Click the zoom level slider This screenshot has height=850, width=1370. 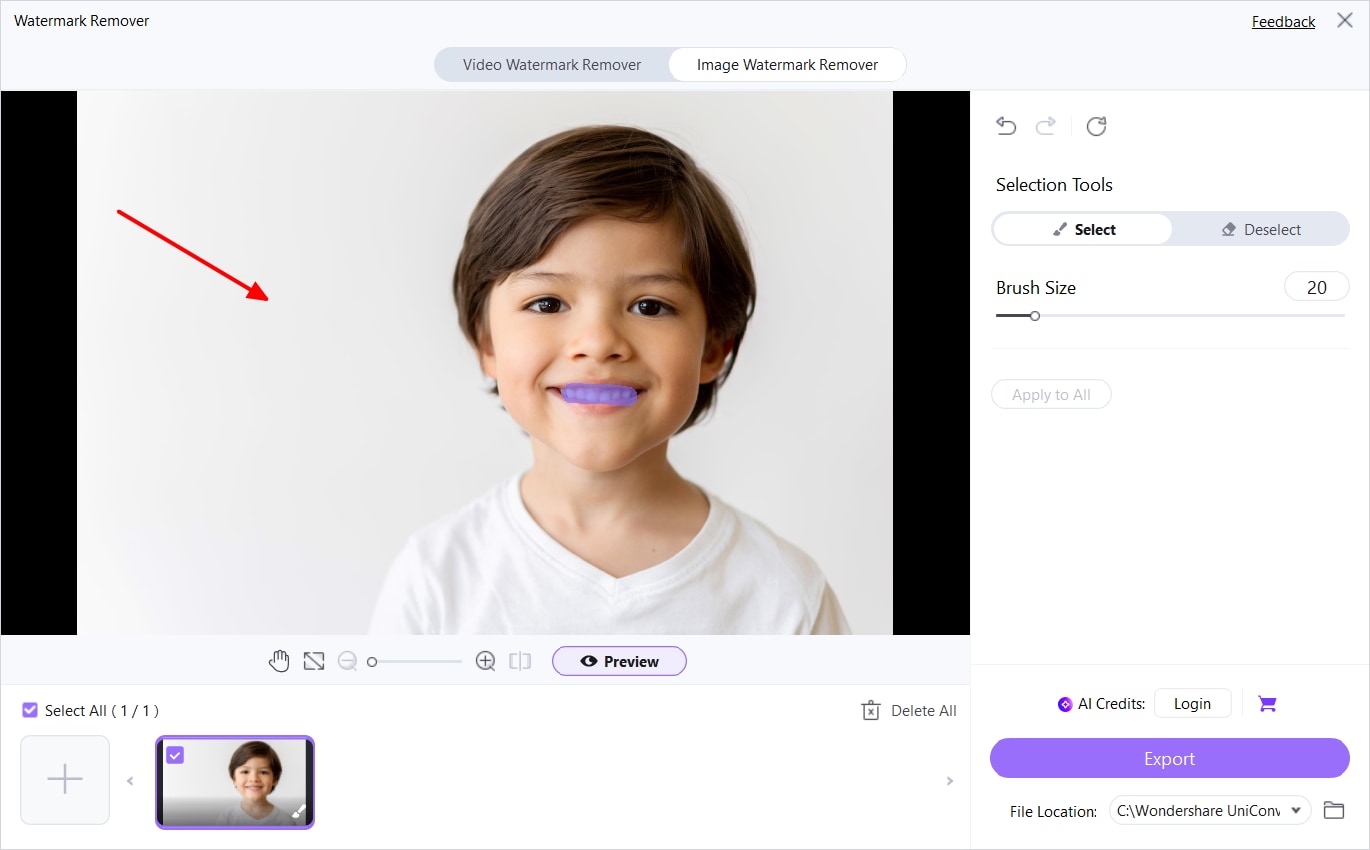pyautogui.click(x=414, y=661)
